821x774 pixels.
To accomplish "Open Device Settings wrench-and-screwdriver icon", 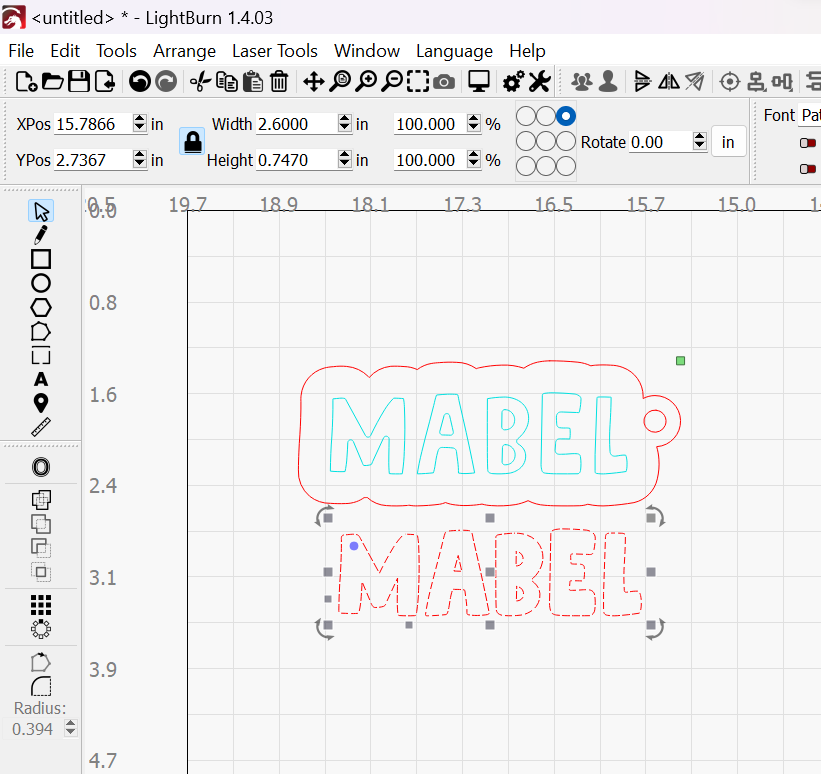I will (x=539, y=82).
